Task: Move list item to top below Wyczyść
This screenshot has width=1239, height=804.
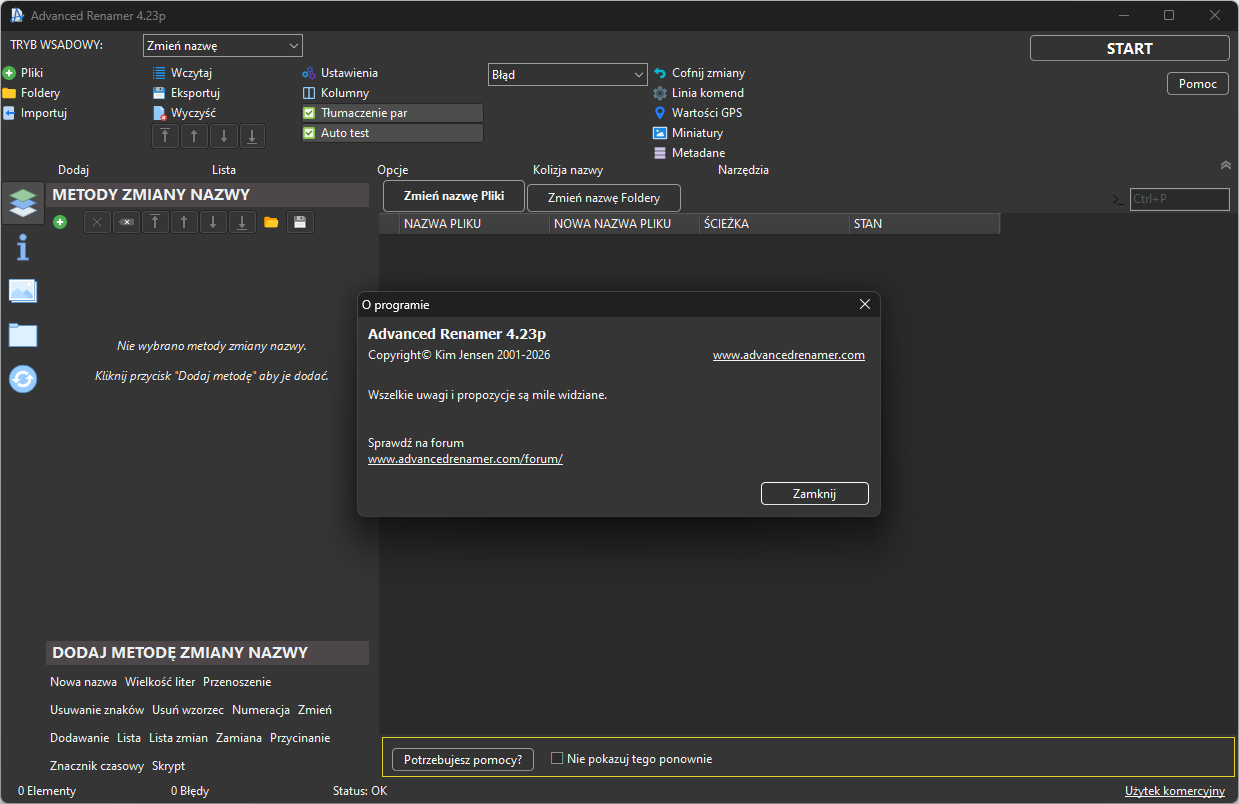Action: coord(165,136)
